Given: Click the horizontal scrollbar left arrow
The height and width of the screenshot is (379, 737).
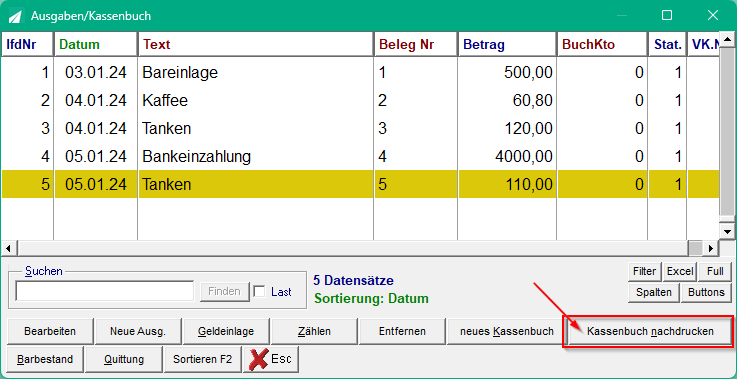Looking at the screenshot, I should tap(8, 248).
